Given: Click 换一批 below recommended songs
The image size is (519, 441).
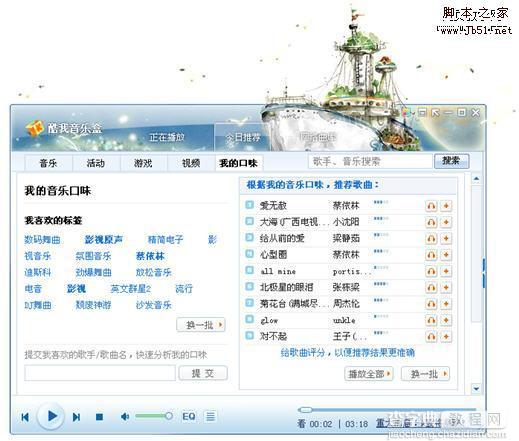Looking at the screenshot, I should pyautogui.click(x=426, y=374).
